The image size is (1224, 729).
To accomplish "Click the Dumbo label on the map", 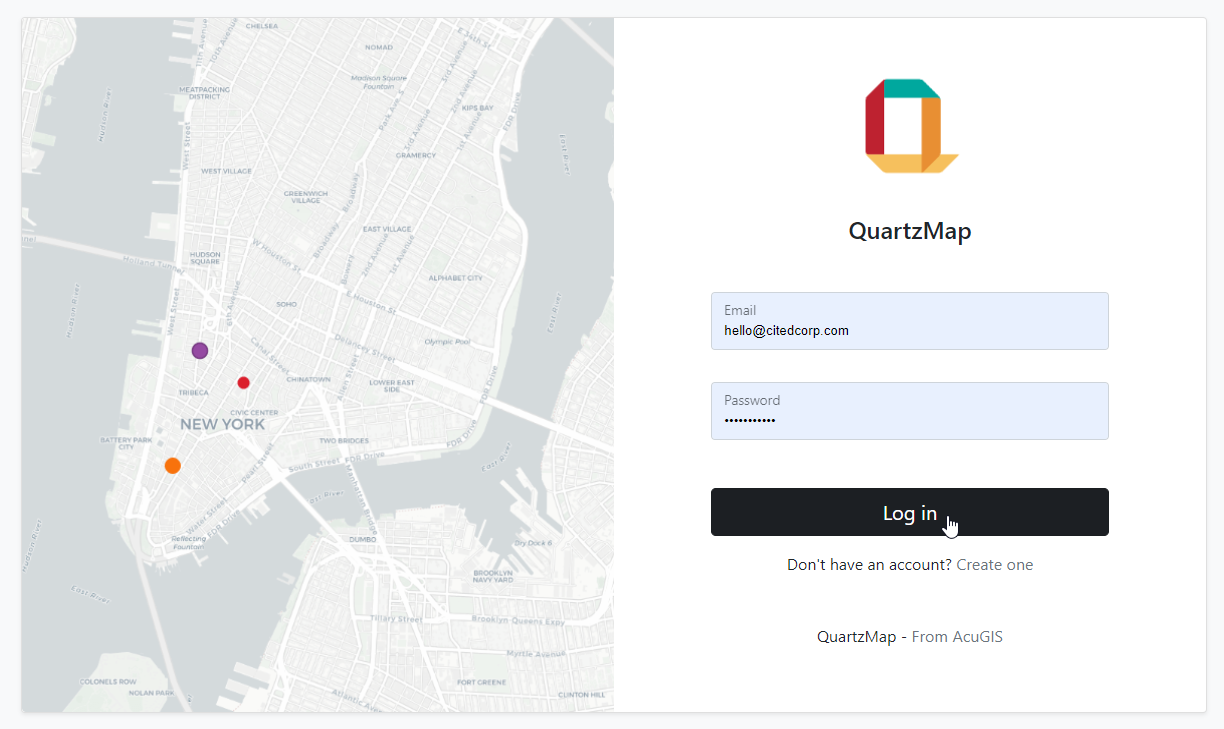I will click(362, 539).
